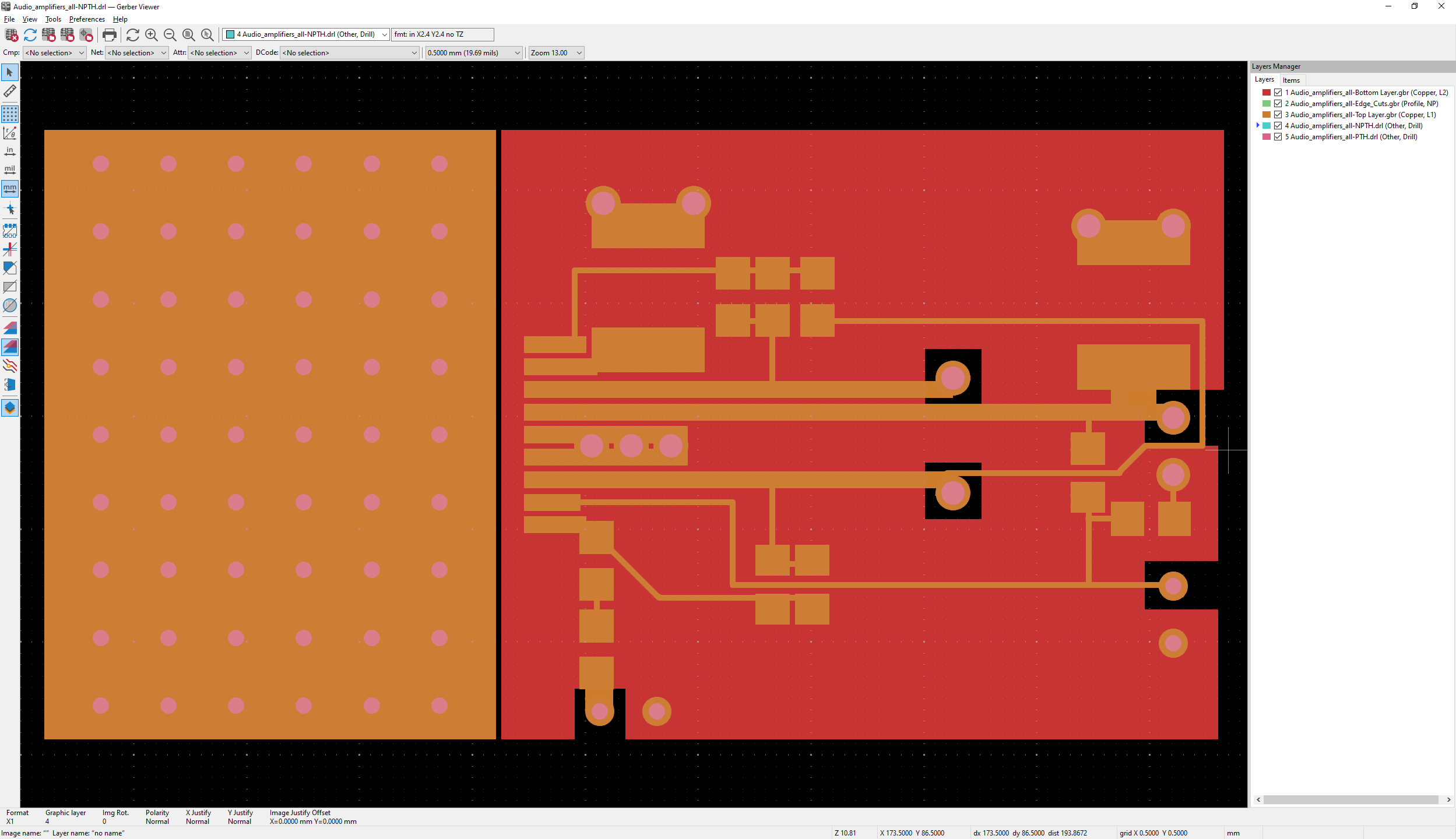Image resolution: width=1456 pixels, height=839 pixels.
Task: Select the Top Layer.gbr layer name
Action: pos(1360,115)
